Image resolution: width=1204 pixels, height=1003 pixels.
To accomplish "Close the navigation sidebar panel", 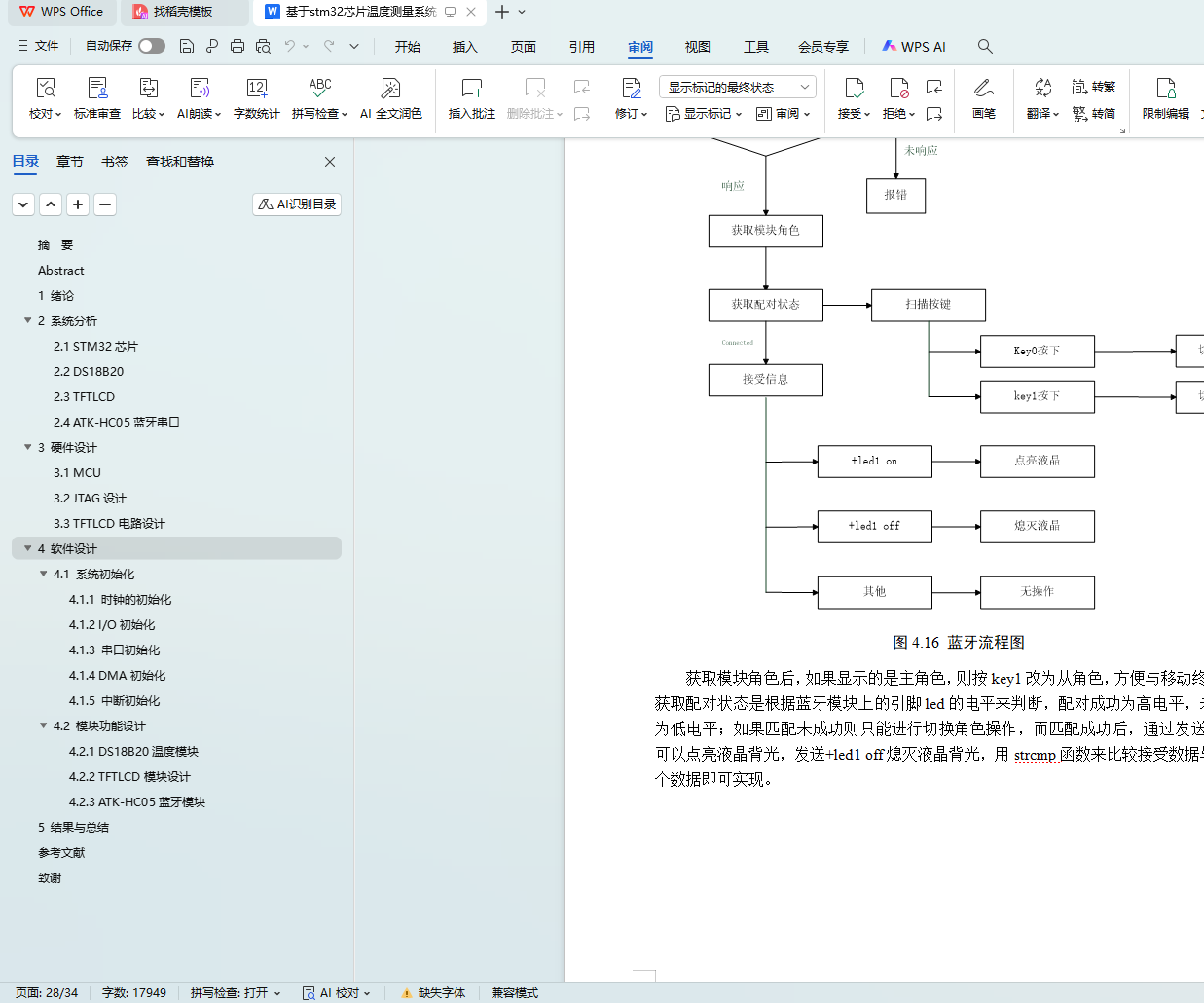I will 330,162.
